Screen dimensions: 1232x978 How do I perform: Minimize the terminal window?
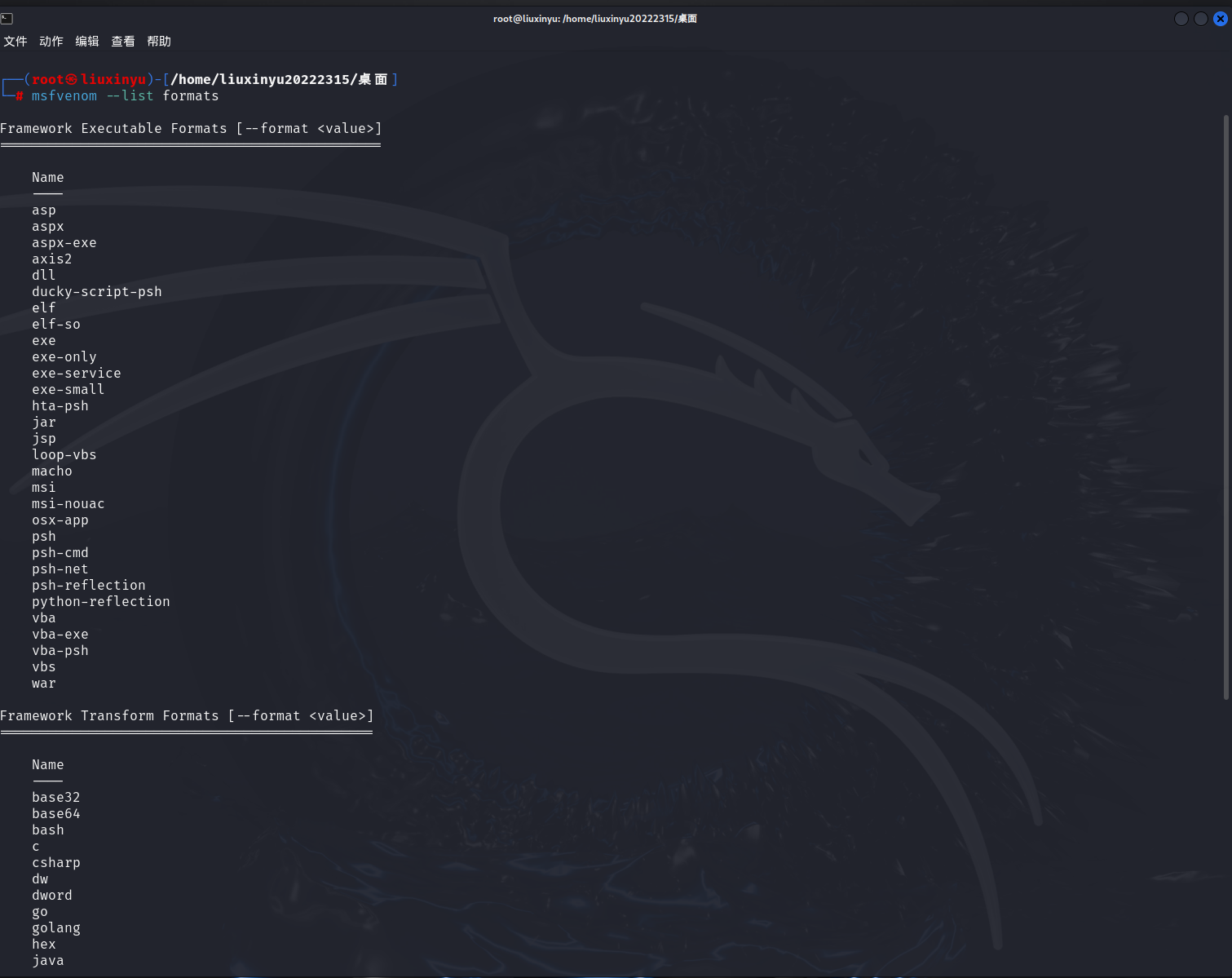pos(1181,19)
